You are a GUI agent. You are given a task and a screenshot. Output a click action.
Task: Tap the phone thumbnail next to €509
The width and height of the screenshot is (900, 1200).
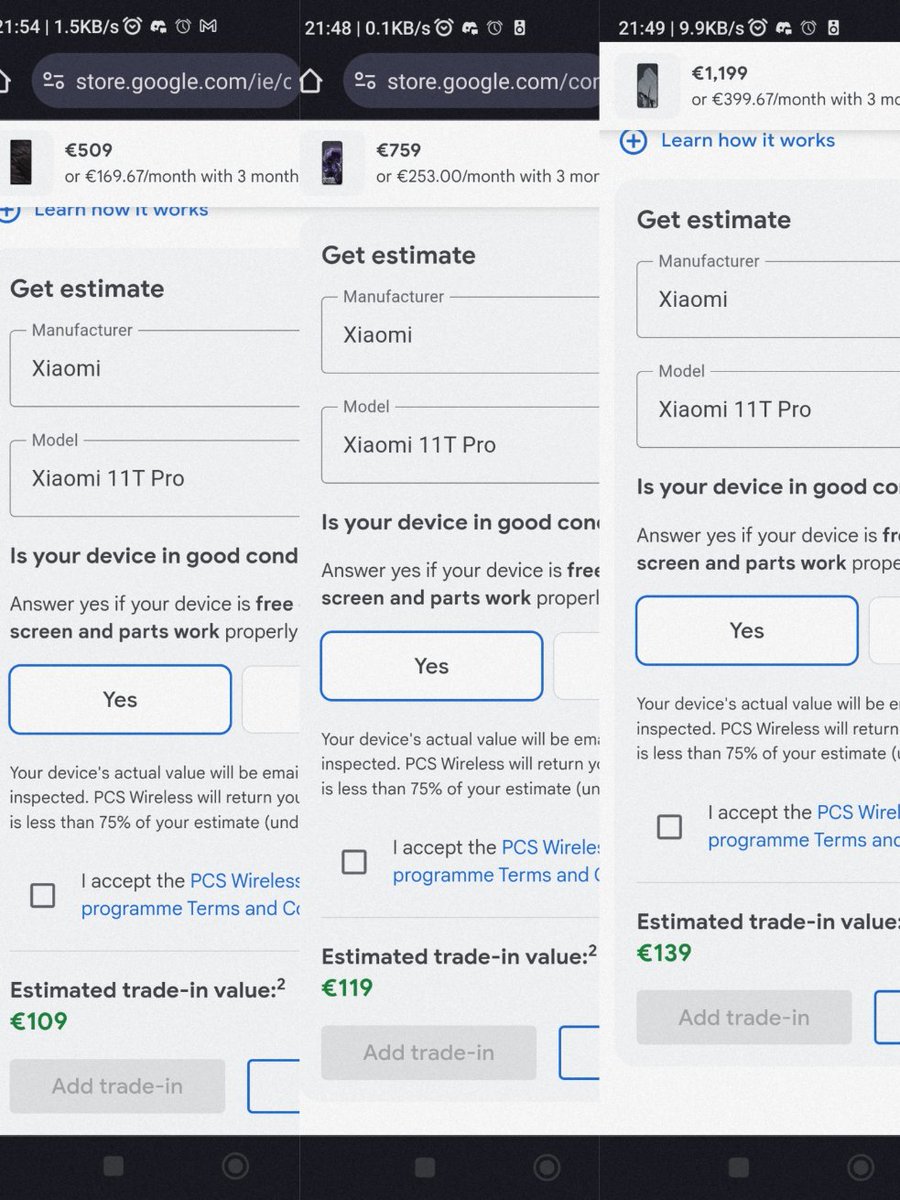21,163
